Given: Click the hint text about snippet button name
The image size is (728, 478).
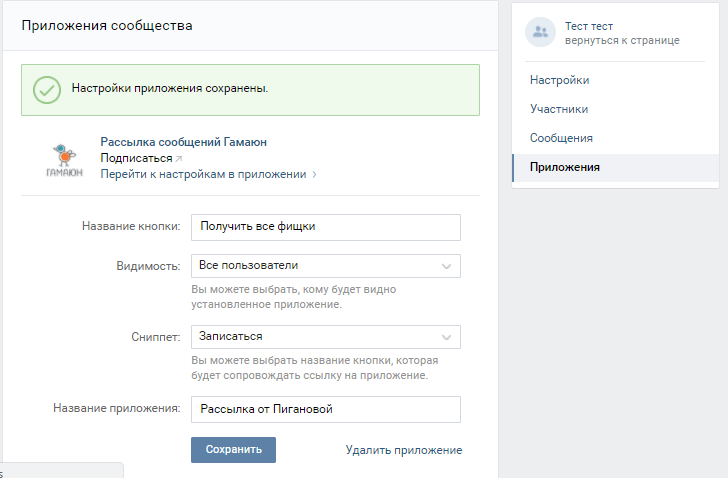Looking at the screenshot, I should pyautogui.click(x=315, y=368).
